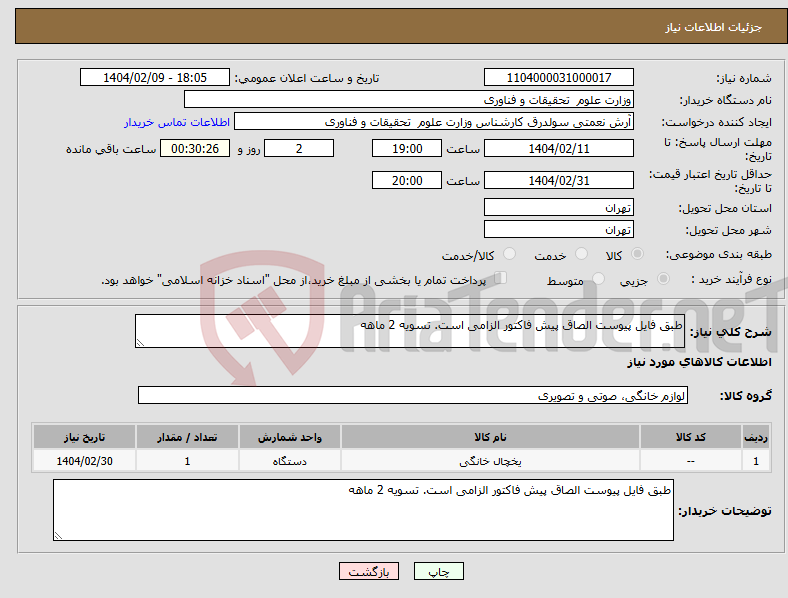Click the جزئیات اطلاعات نیاز page header
Screen dimensions: 788x598
click(714, 27)
